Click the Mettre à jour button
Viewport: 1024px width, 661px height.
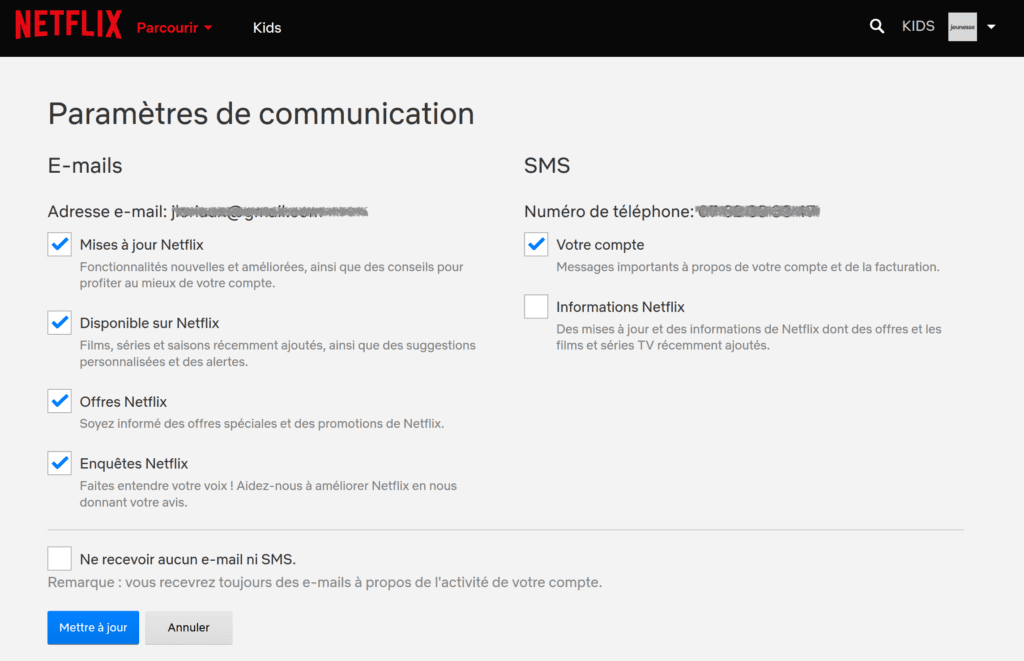(93, 628)
